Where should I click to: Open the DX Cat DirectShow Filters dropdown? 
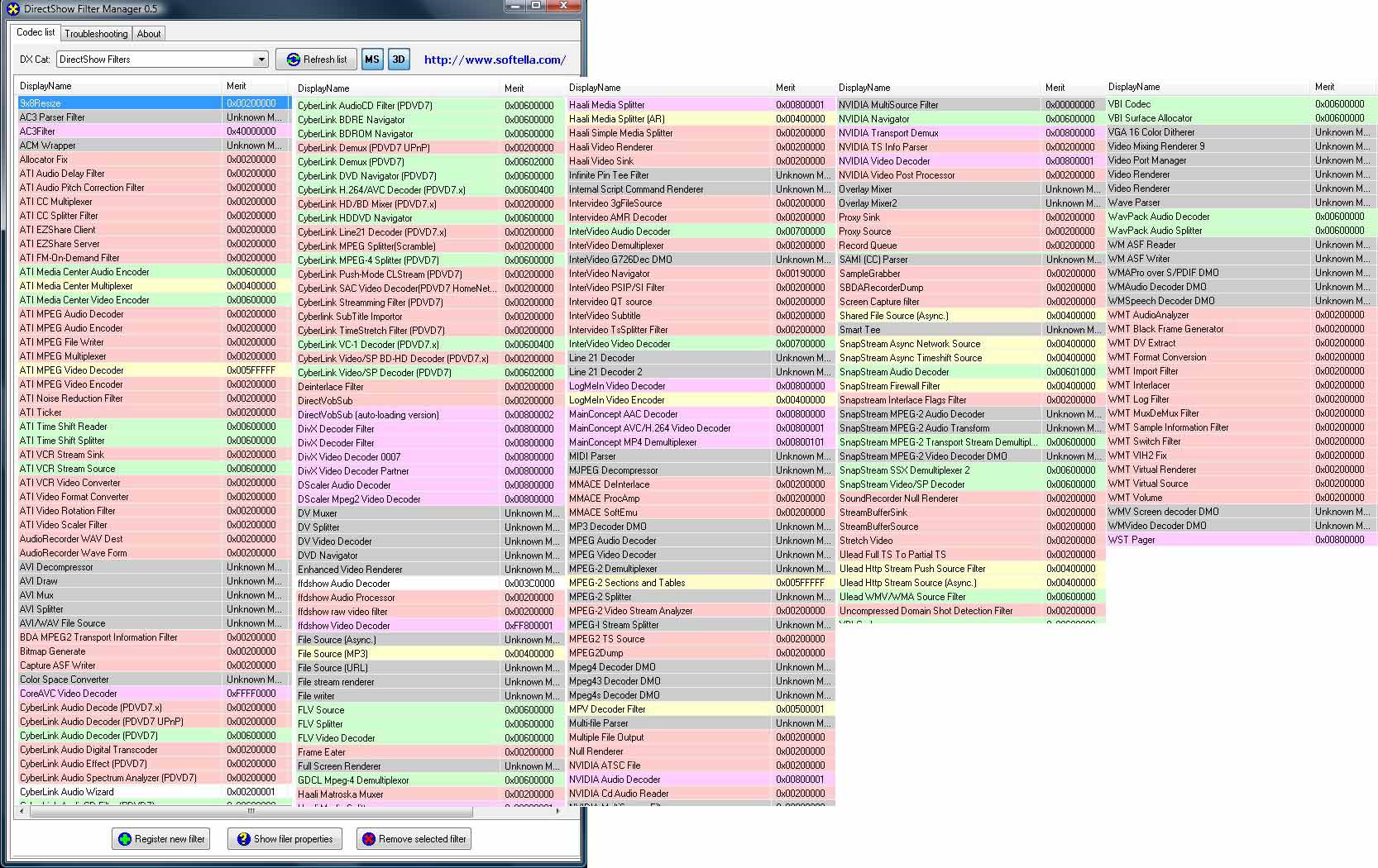[x=162, y=60]
